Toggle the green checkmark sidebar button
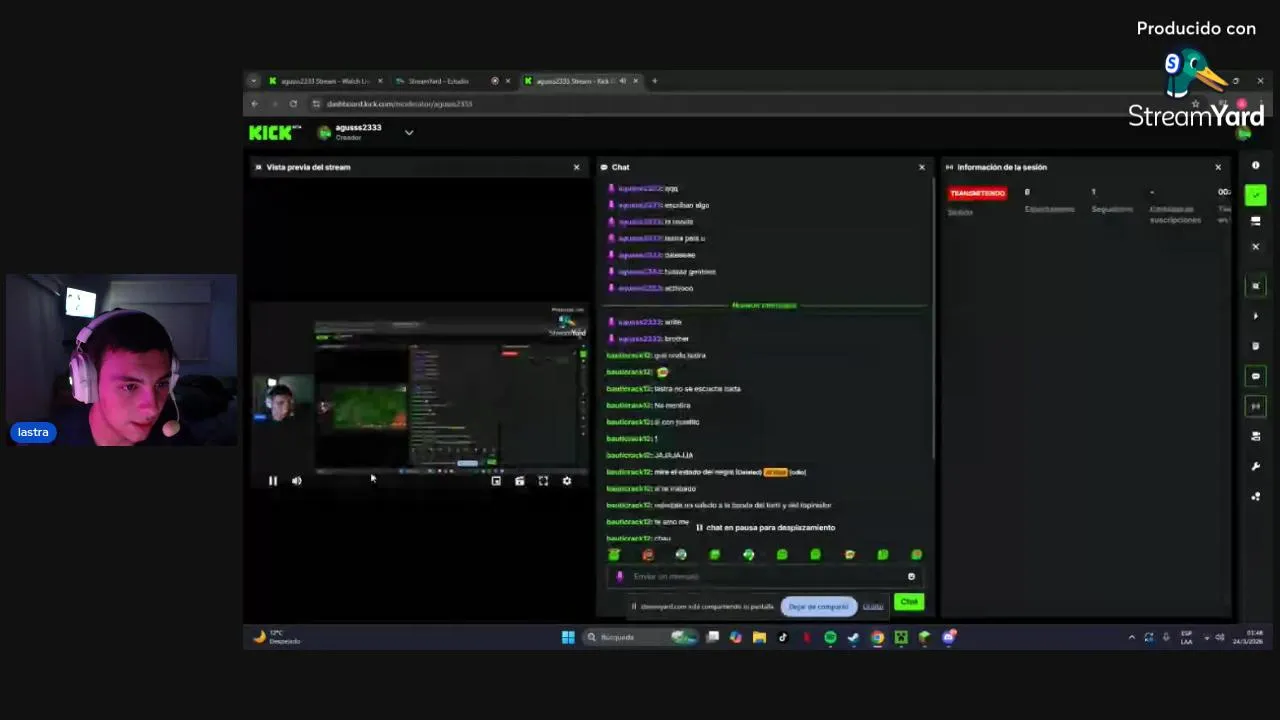Viewport: 1280px width, 720px height. (x=1256, y=195)
